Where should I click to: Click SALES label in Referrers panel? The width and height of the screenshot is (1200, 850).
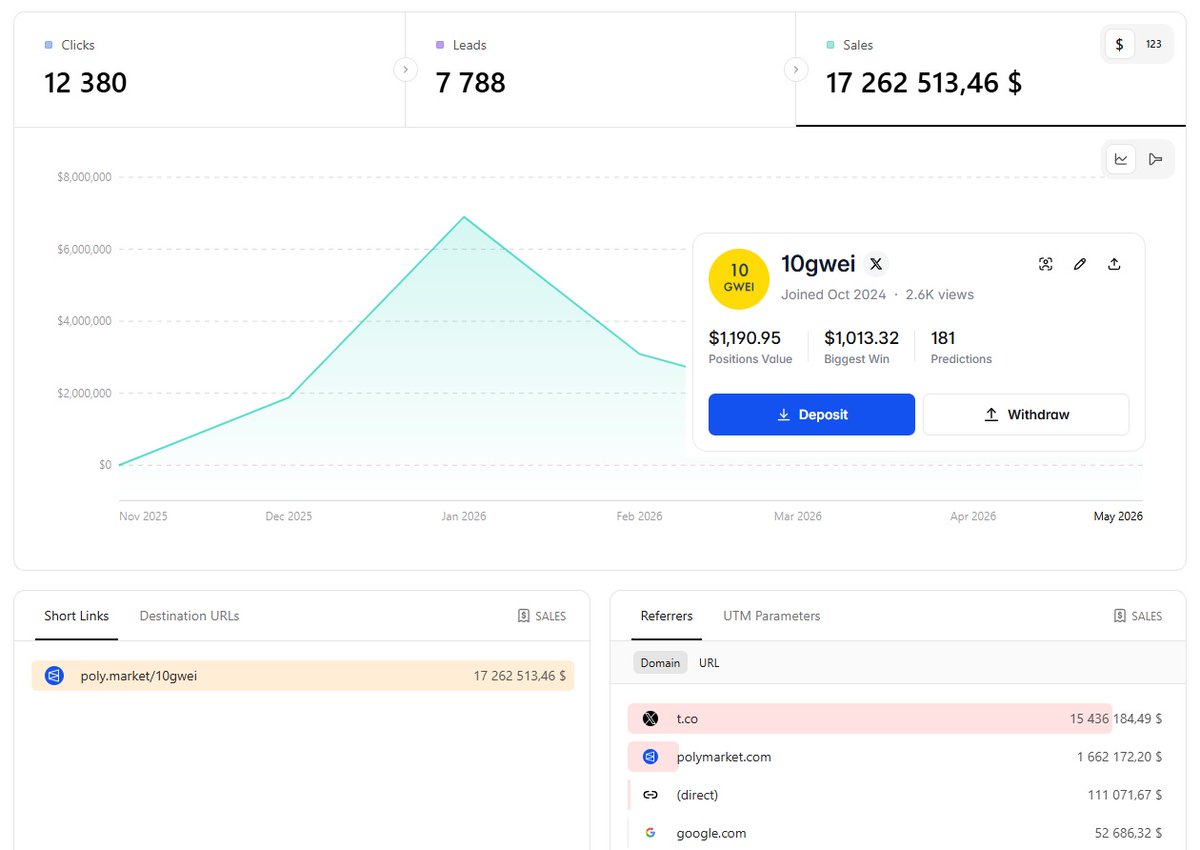tap(1138, 616)
